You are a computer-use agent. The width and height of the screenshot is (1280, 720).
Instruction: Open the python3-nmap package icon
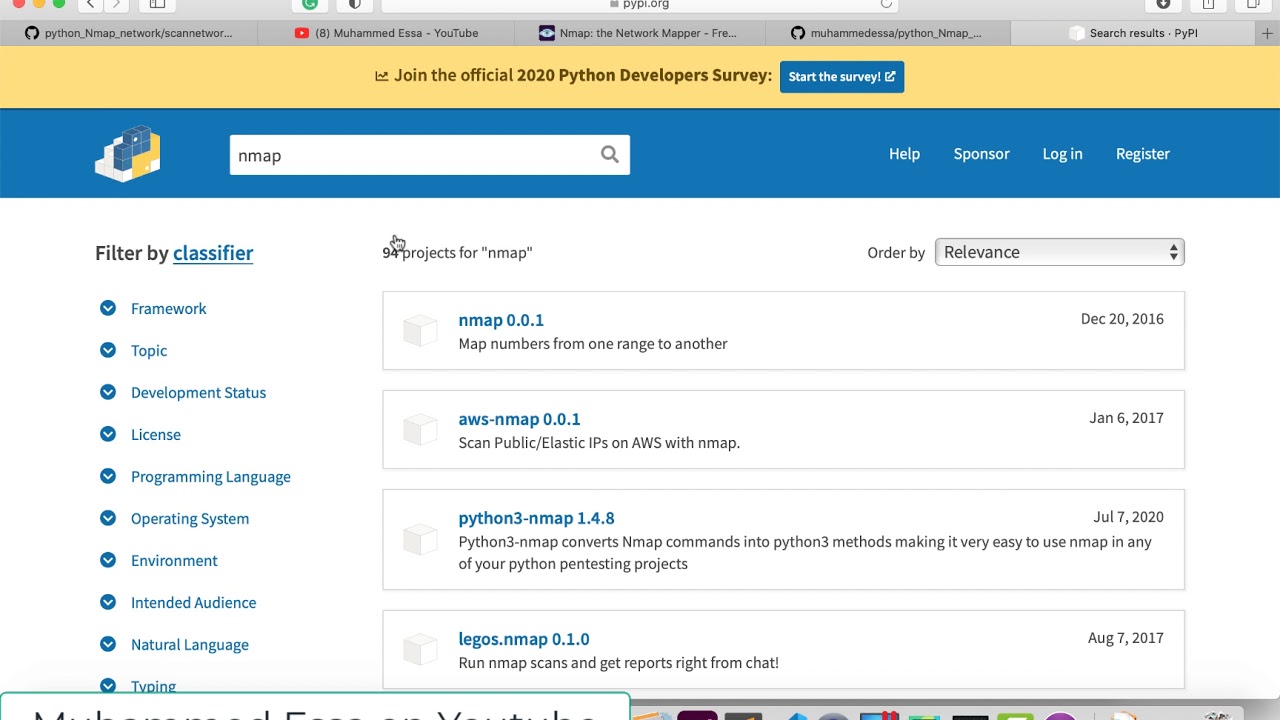(420, 539)
